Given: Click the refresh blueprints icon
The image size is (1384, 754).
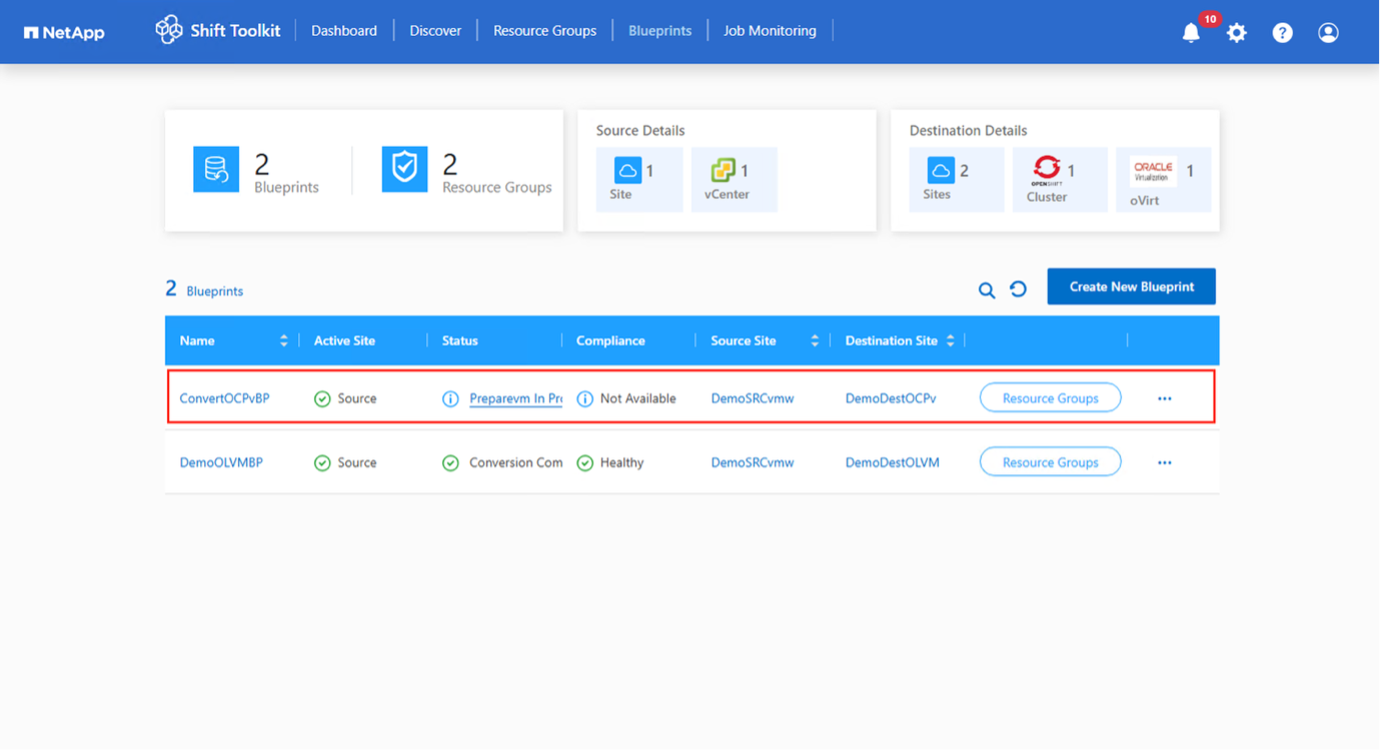Looking at the screenshot, I should point(1018,289).
